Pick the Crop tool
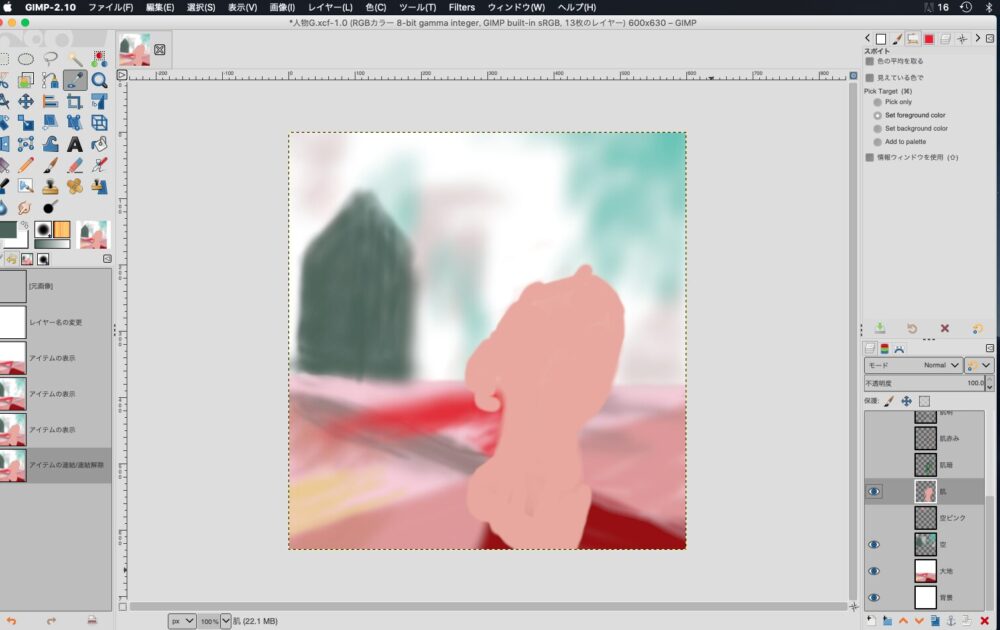Screen dimensions: 1000x630 (x=75, y=102)
